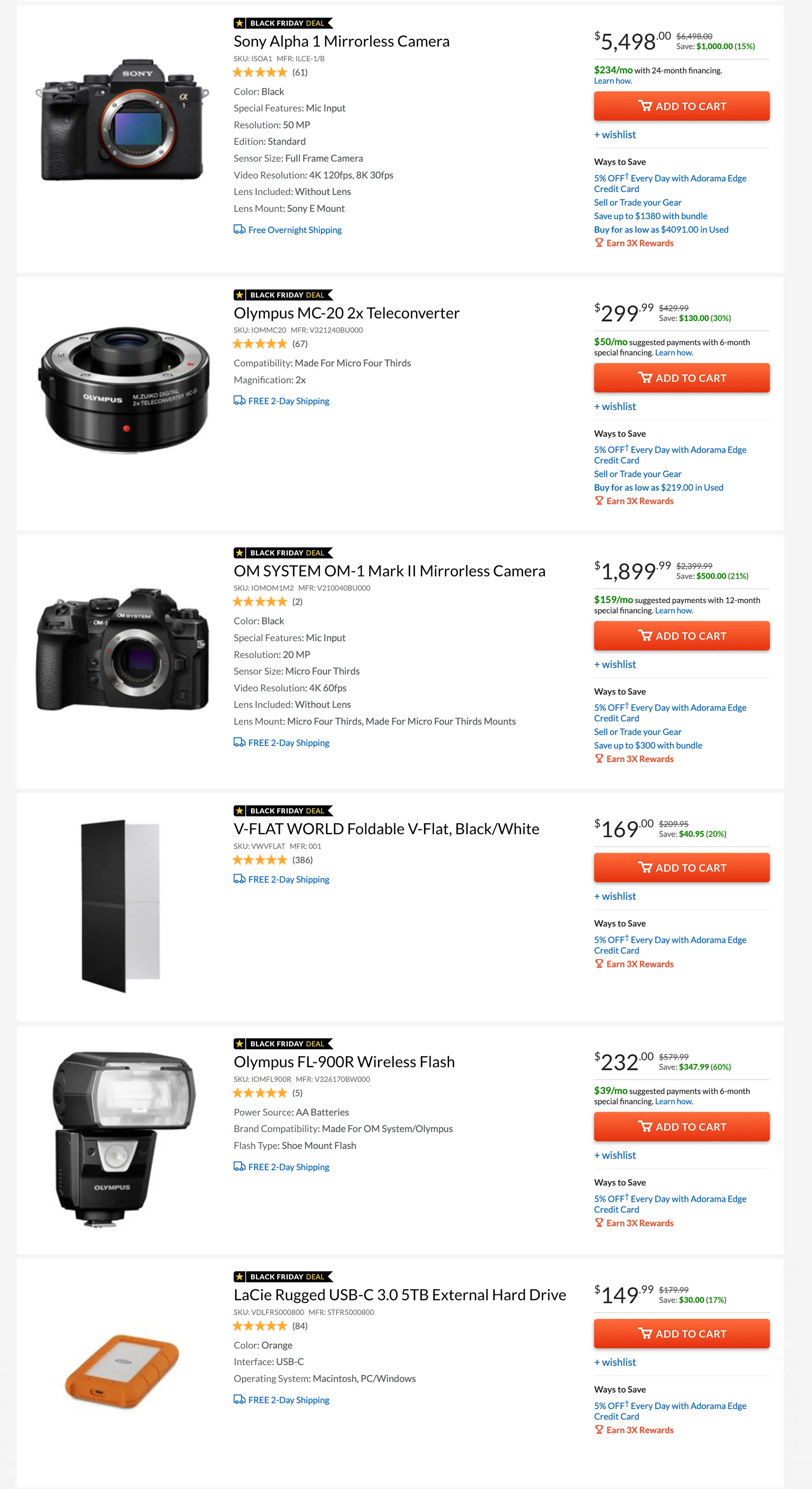The height and width of the screenshot is (1489, 812).
Task: Open the Adorama Edge Credit Card offer for the V-Flat
Action: (x=670, y=945)
